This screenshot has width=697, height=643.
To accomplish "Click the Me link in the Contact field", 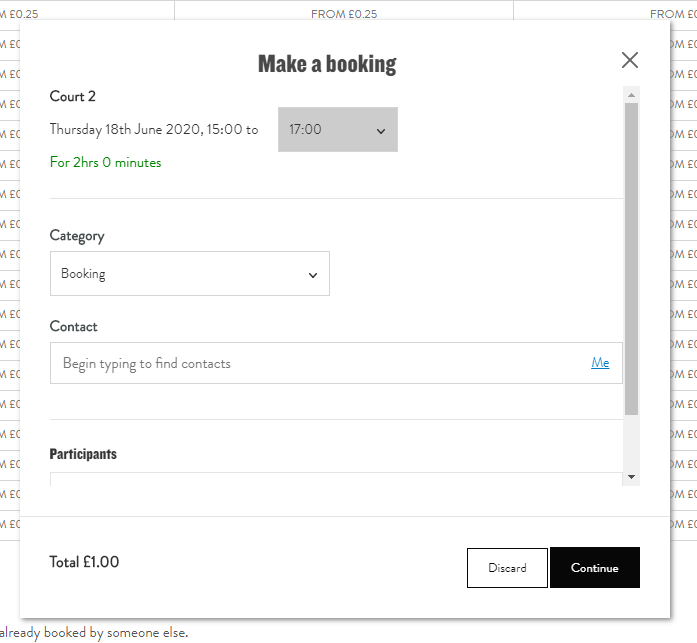I will pos(600,363).
